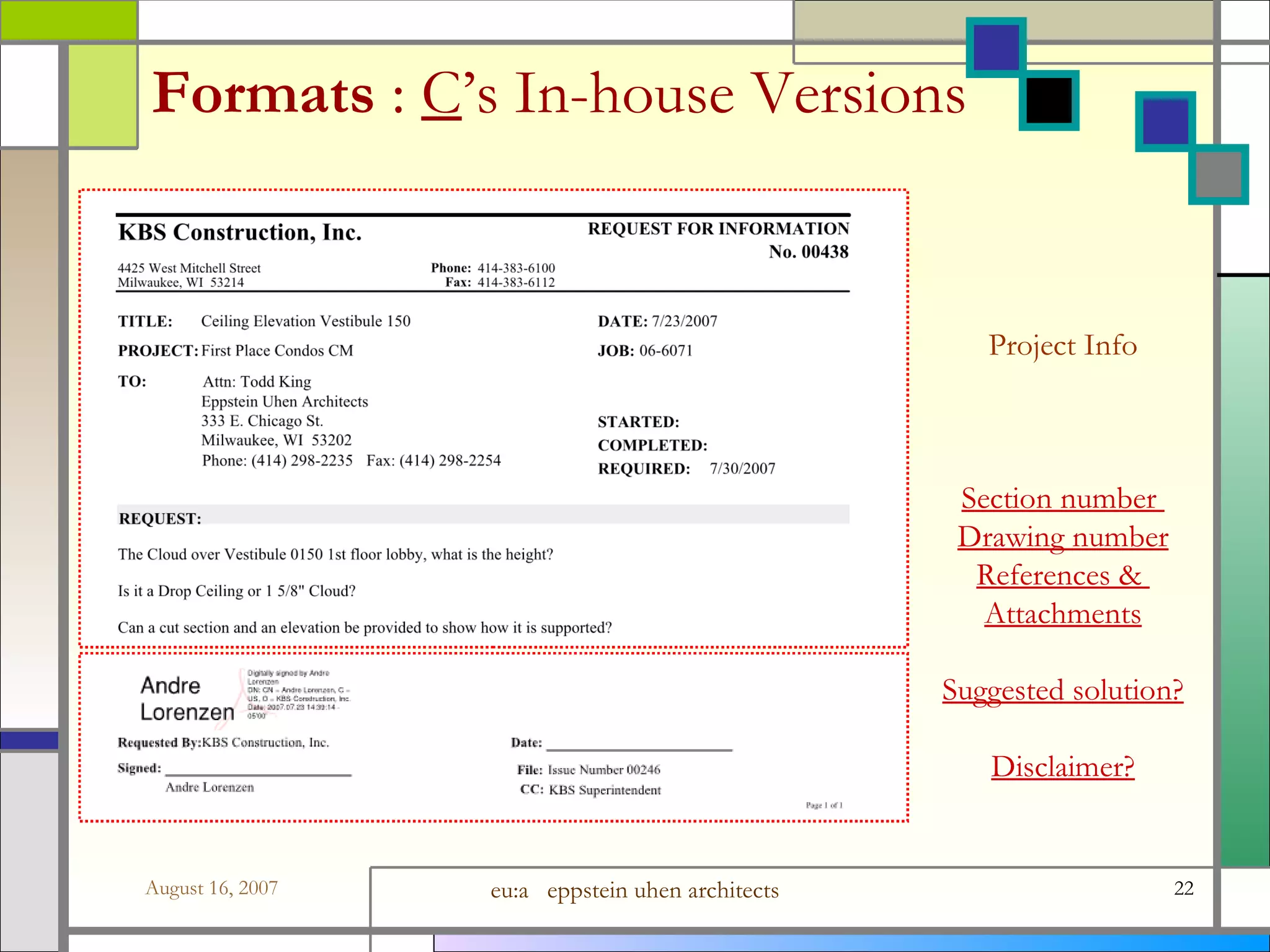Click 'REQUEST FOR INFORMATION' header text

click(x=719, y=229)
